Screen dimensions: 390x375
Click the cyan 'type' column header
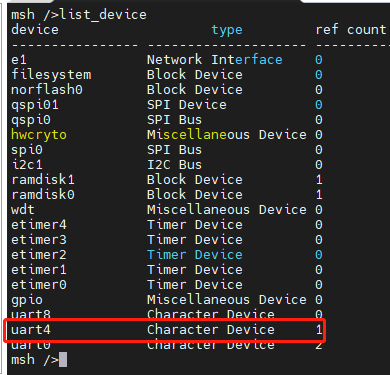tap(227, 30)
